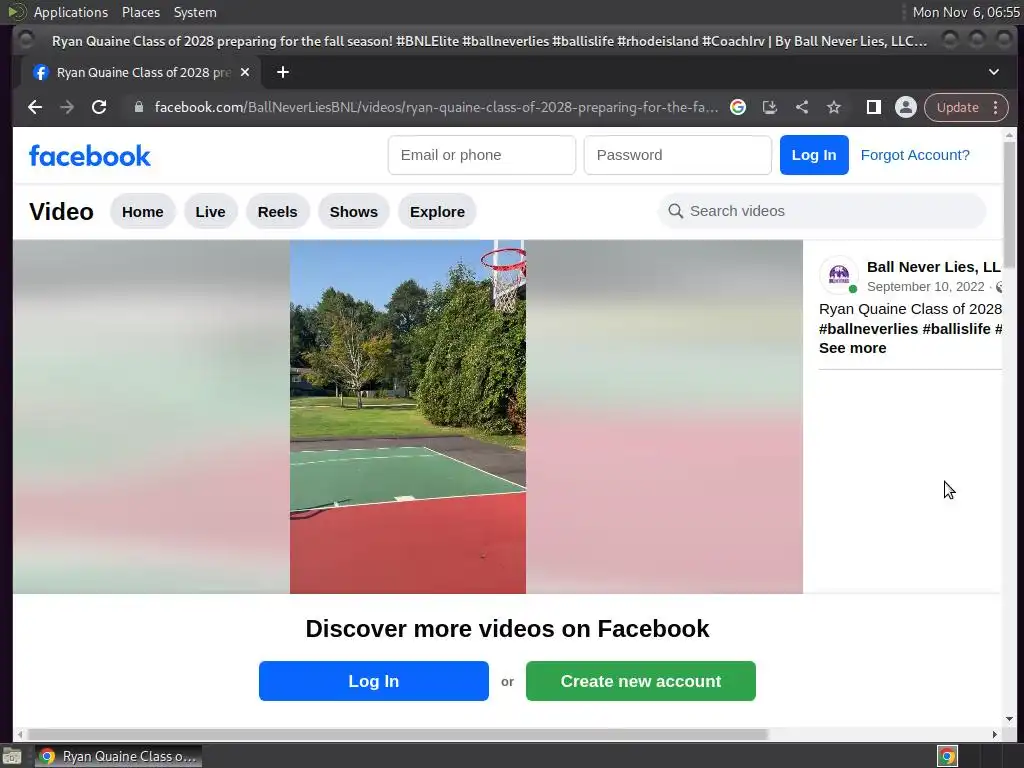Switch to the Home video tab

click(142, 212)
